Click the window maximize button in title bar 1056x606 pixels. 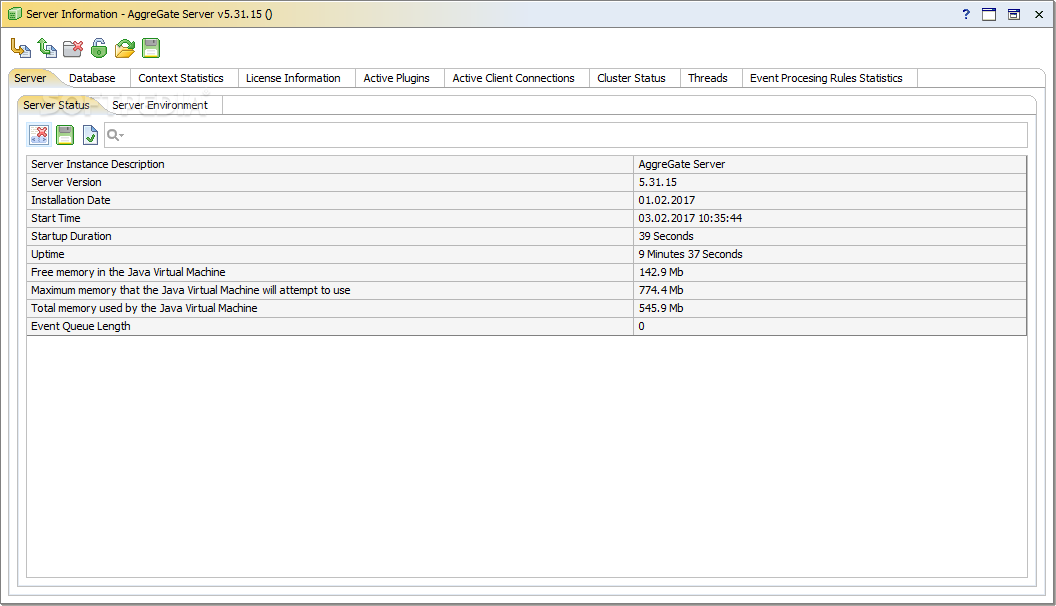point(989,14)
